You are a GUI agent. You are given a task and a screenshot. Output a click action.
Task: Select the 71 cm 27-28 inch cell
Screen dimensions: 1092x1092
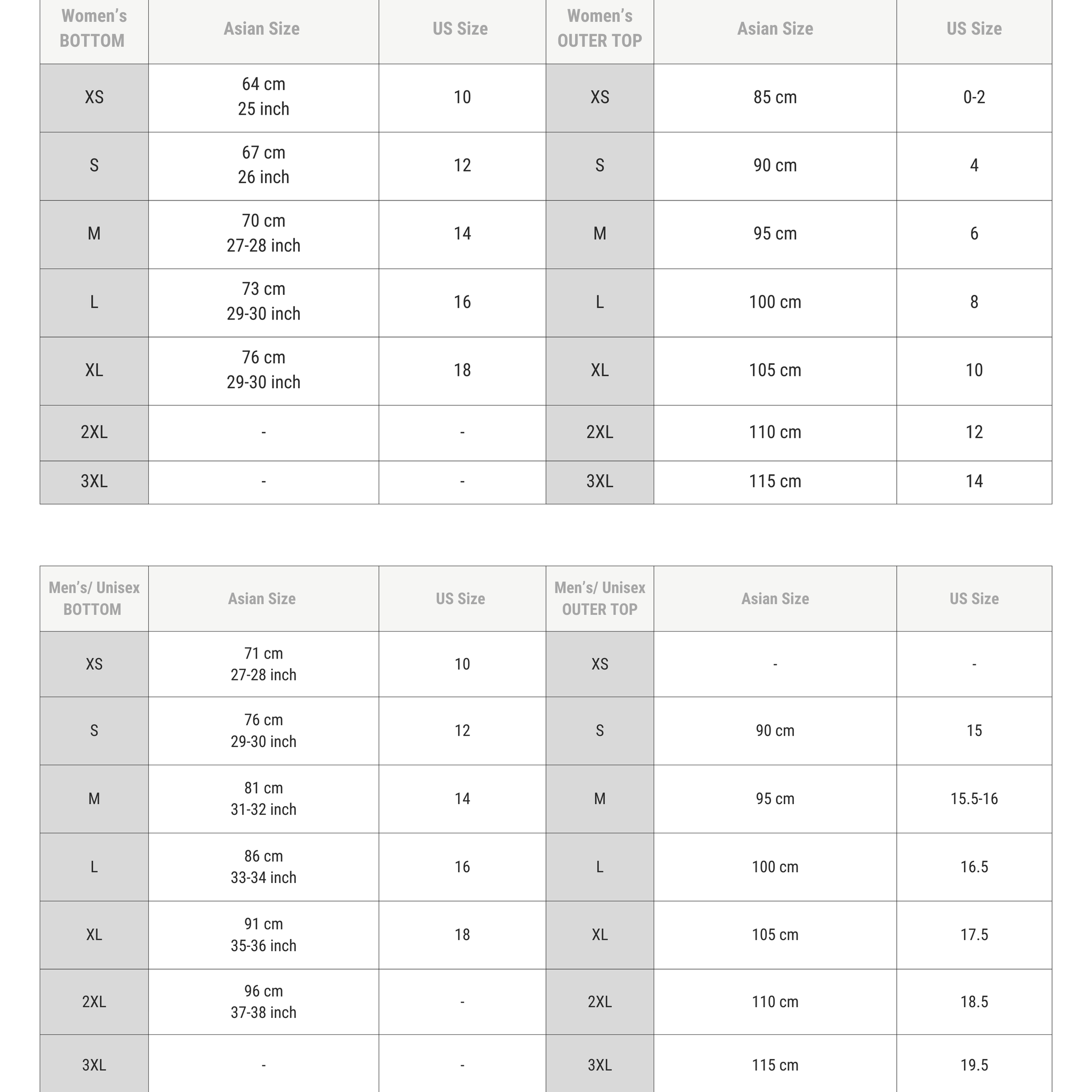(263, 664)
